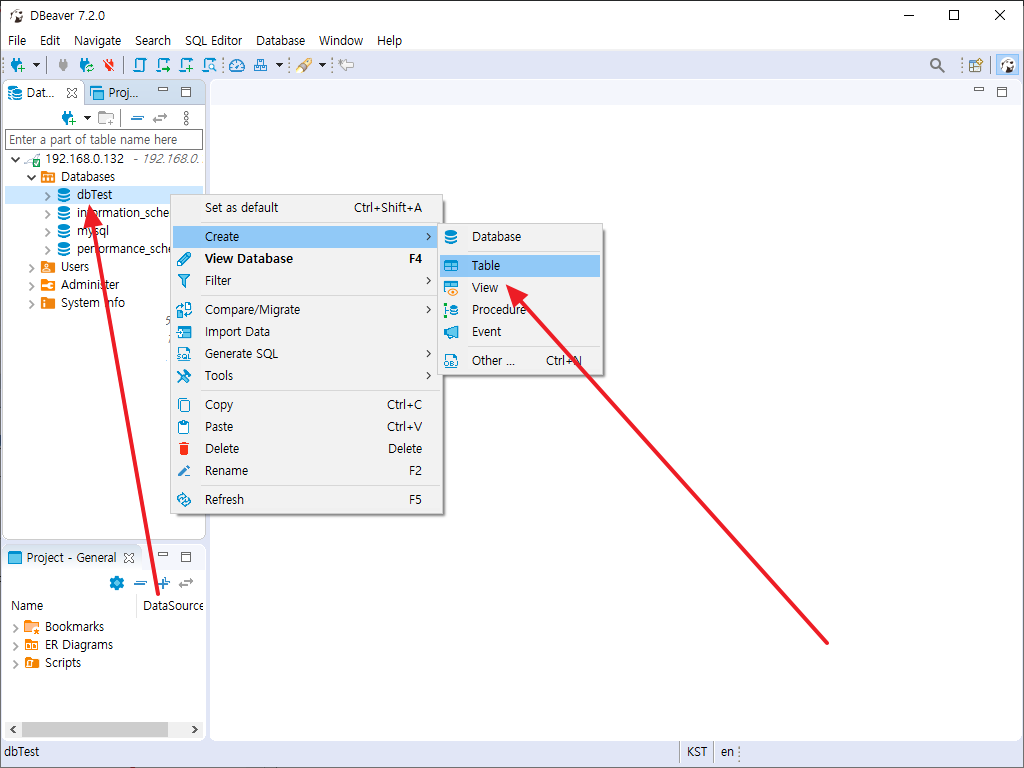Click the scrollbar right arrow in Project panel

pyautogui.click(x=195, y=729)
